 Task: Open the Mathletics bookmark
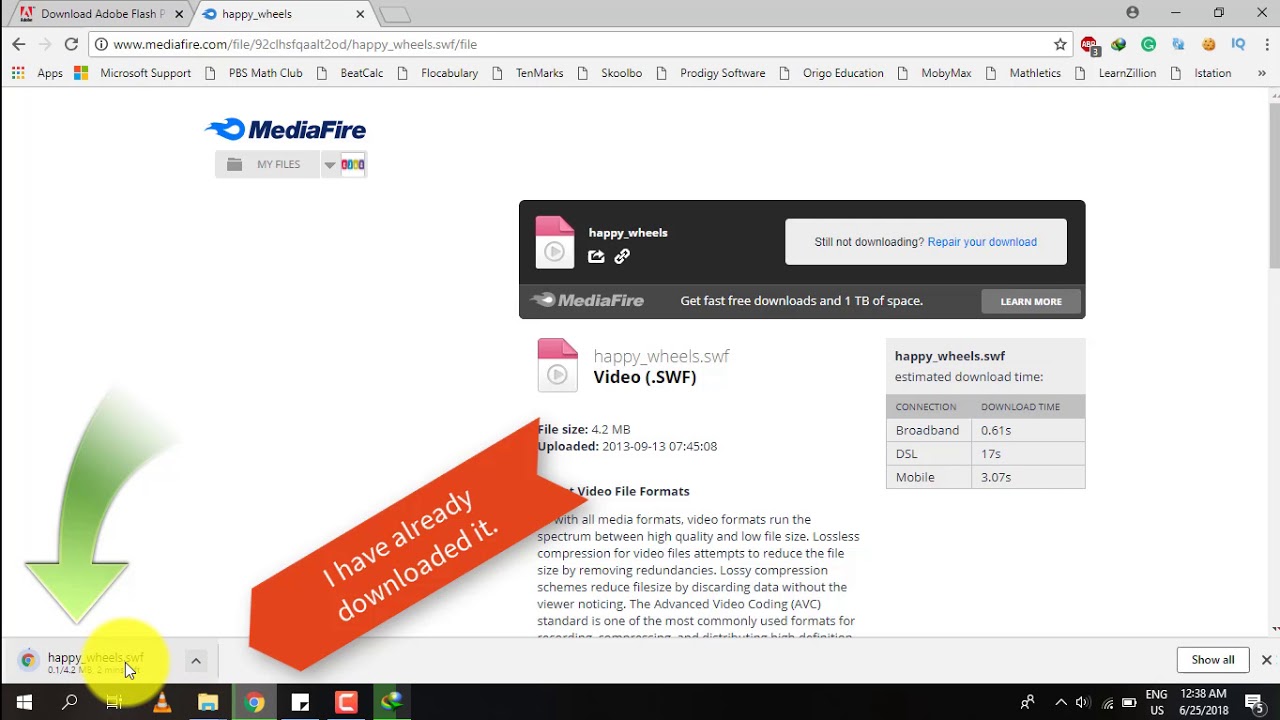click(x=1023, y=73)
